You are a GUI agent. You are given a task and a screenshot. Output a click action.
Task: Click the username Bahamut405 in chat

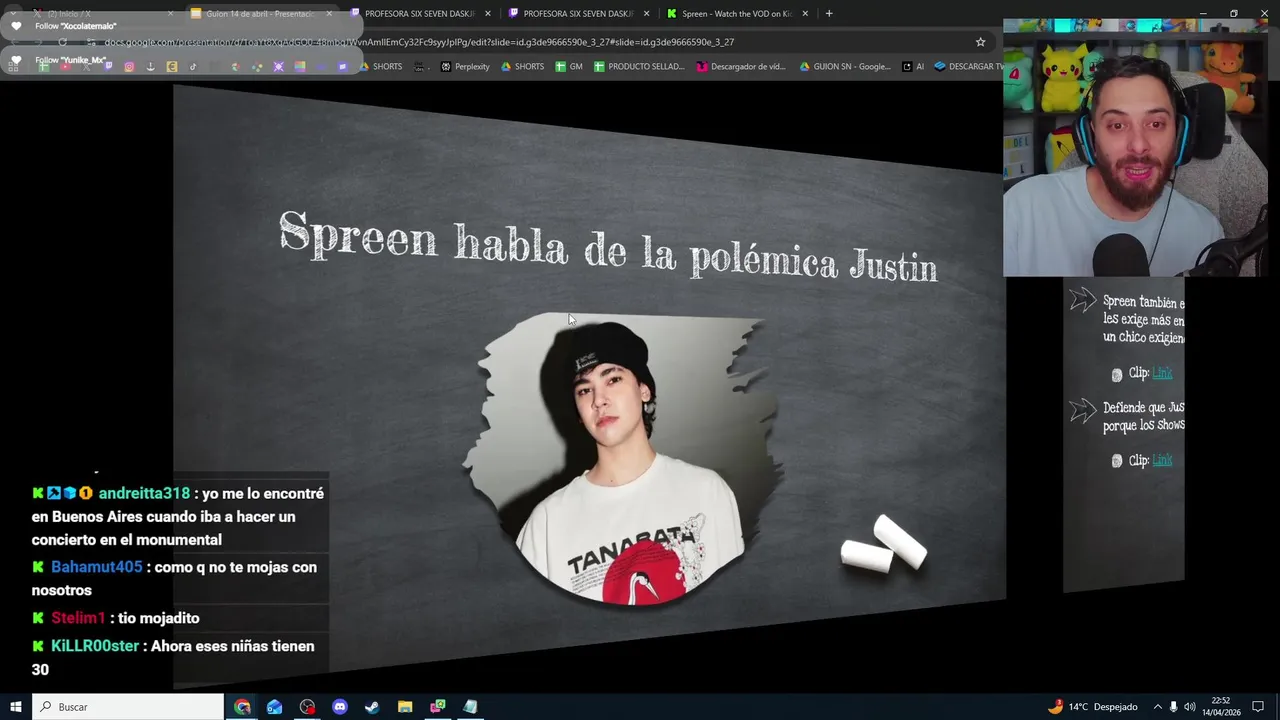point(96,567)
